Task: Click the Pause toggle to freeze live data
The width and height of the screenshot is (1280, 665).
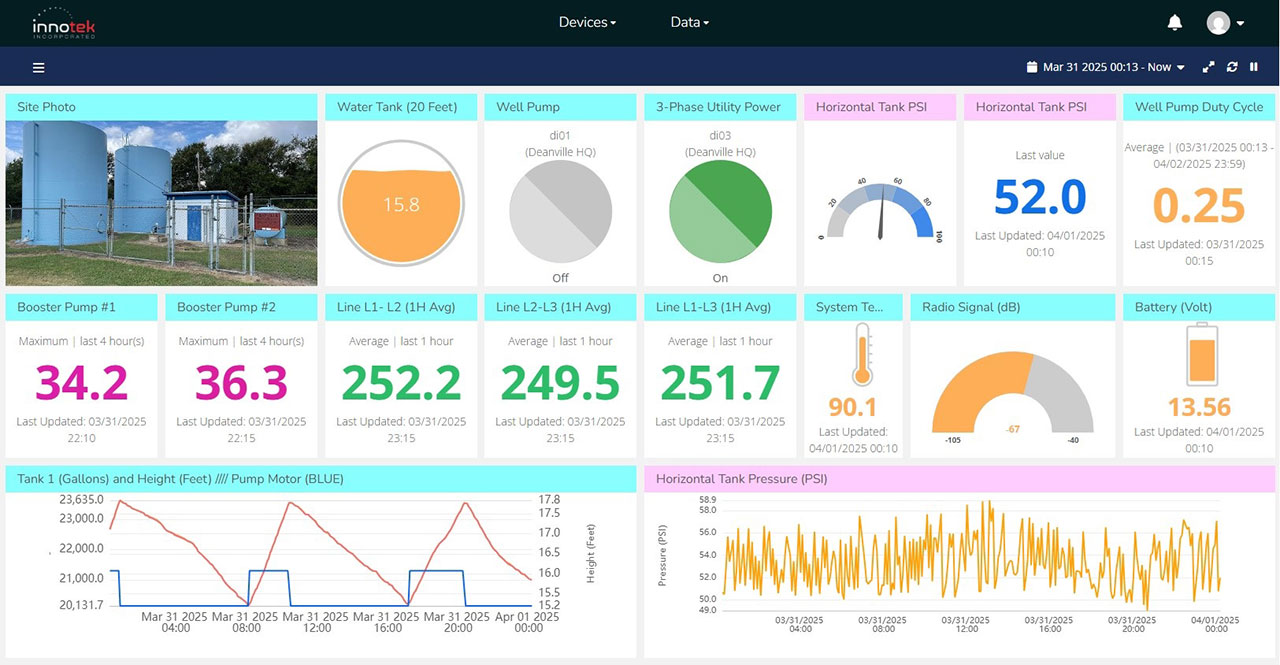Action: click(1254, 67)
